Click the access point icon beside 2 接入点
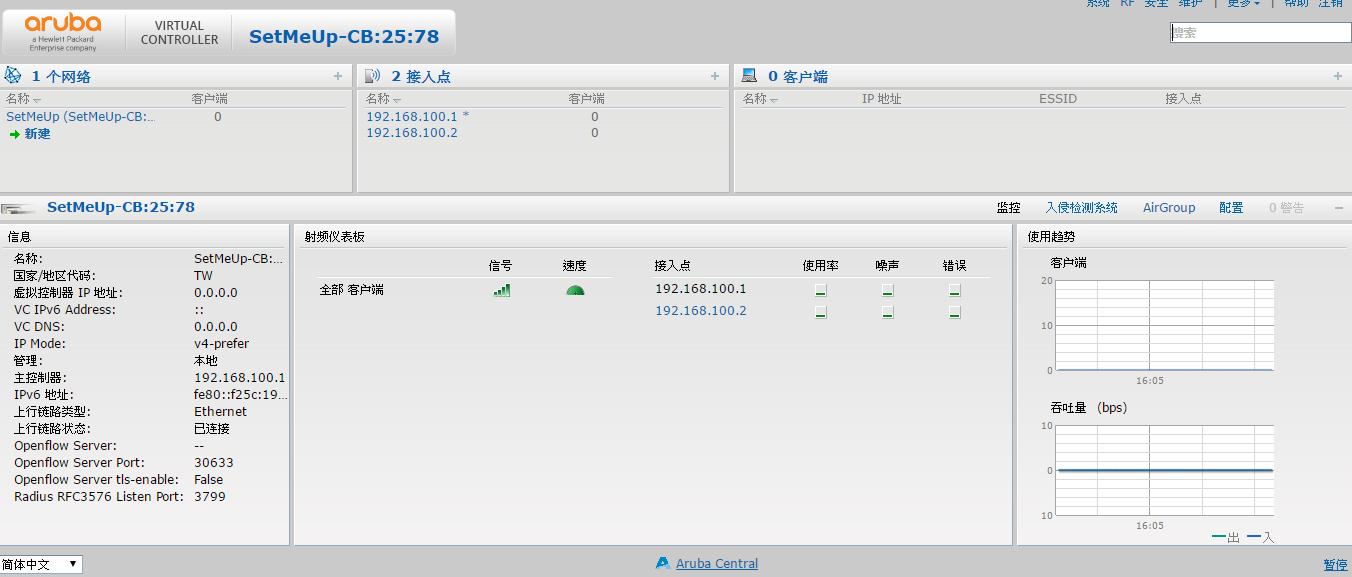Viewport: 1352px width, 577px height. click(373, 75)
